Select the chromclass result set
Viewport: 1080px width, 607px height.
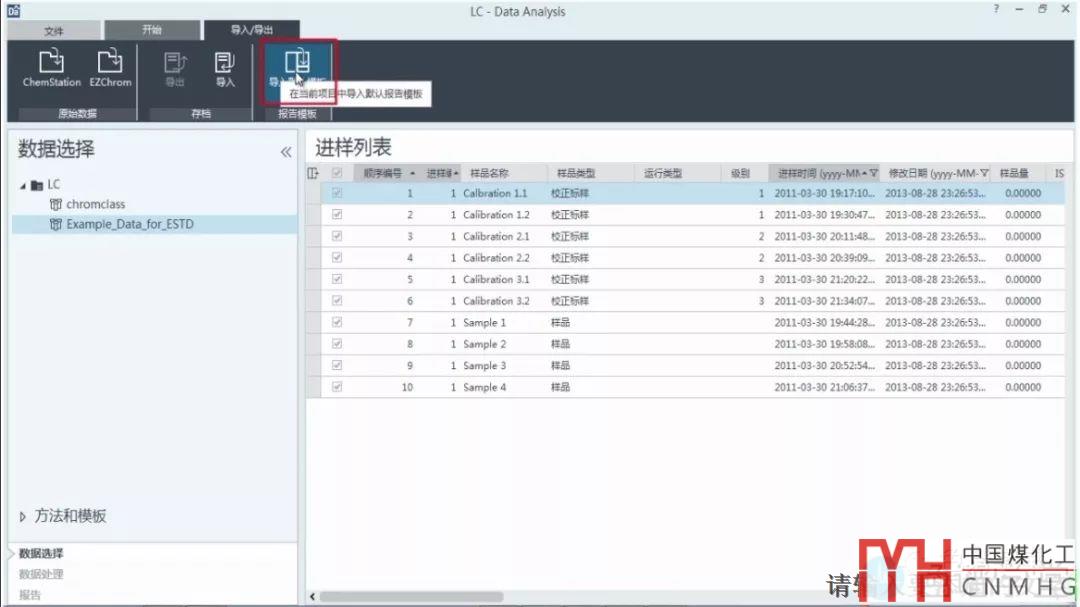[95, 204]
